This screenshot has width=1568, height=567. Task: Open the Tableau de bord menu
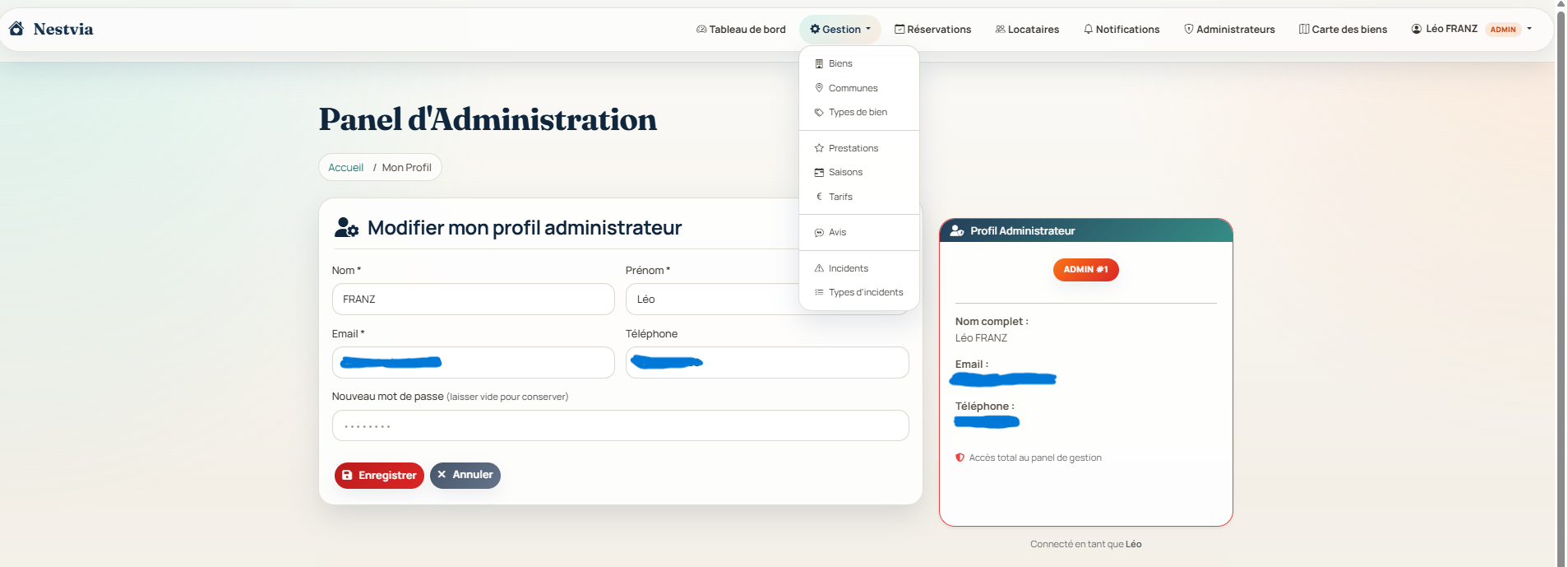741,30
